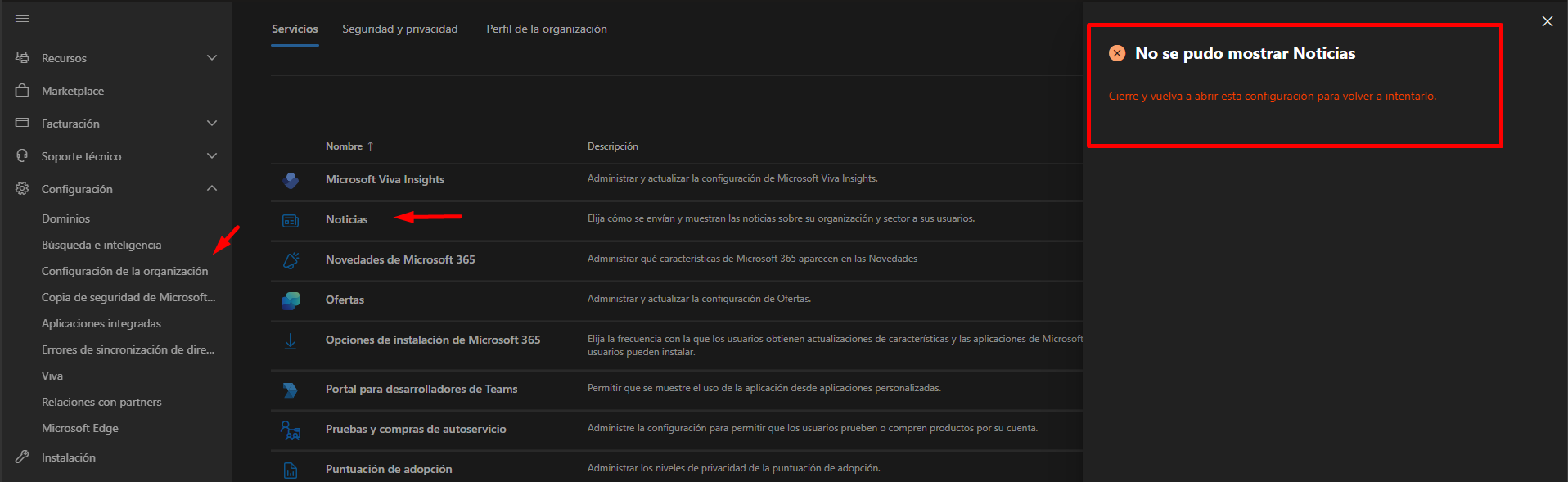The image size is (1568, 482).
Task: Open the Perfil de la organización tab
Action: 547,29
